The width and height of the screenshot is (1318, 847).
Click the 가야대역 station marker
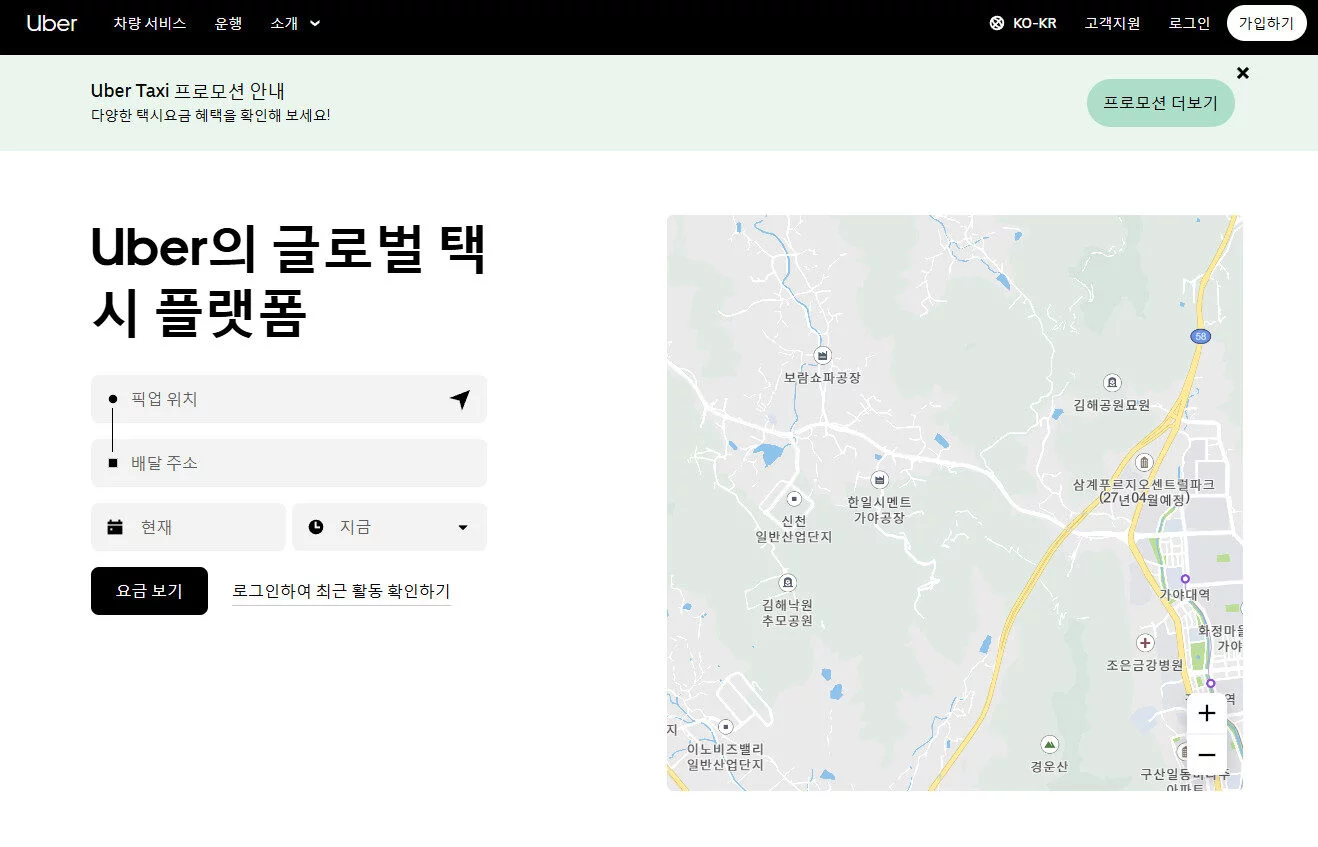[x=1185, y=578]
